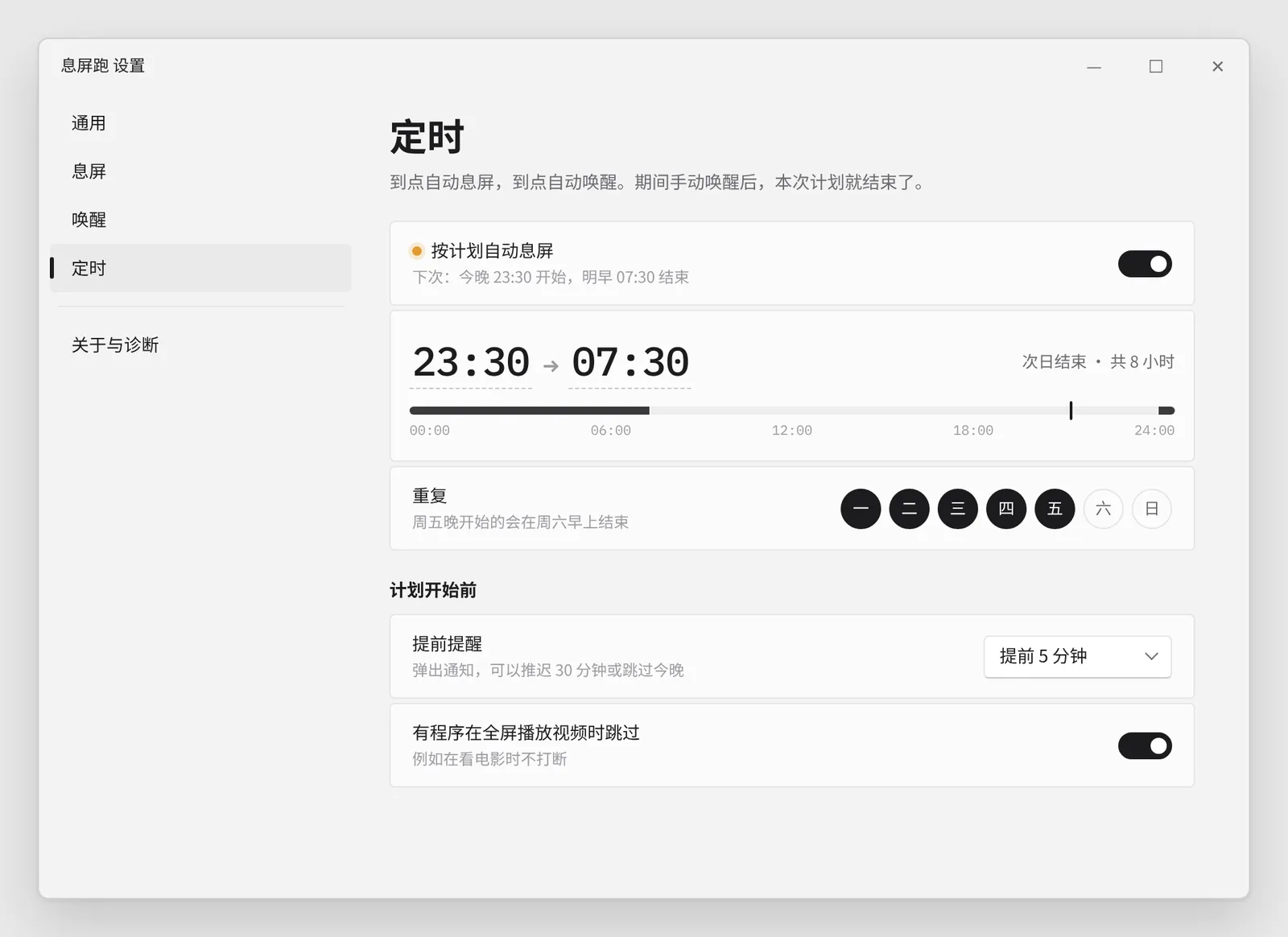Toggle Wednesday (三) repeat day

[958, 509]
